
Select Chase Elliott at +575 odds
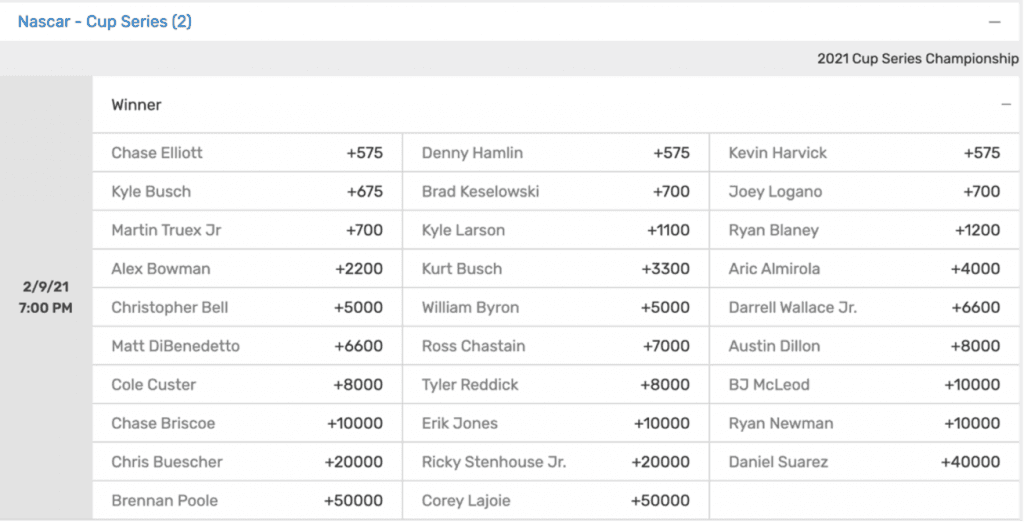[247, 153]
